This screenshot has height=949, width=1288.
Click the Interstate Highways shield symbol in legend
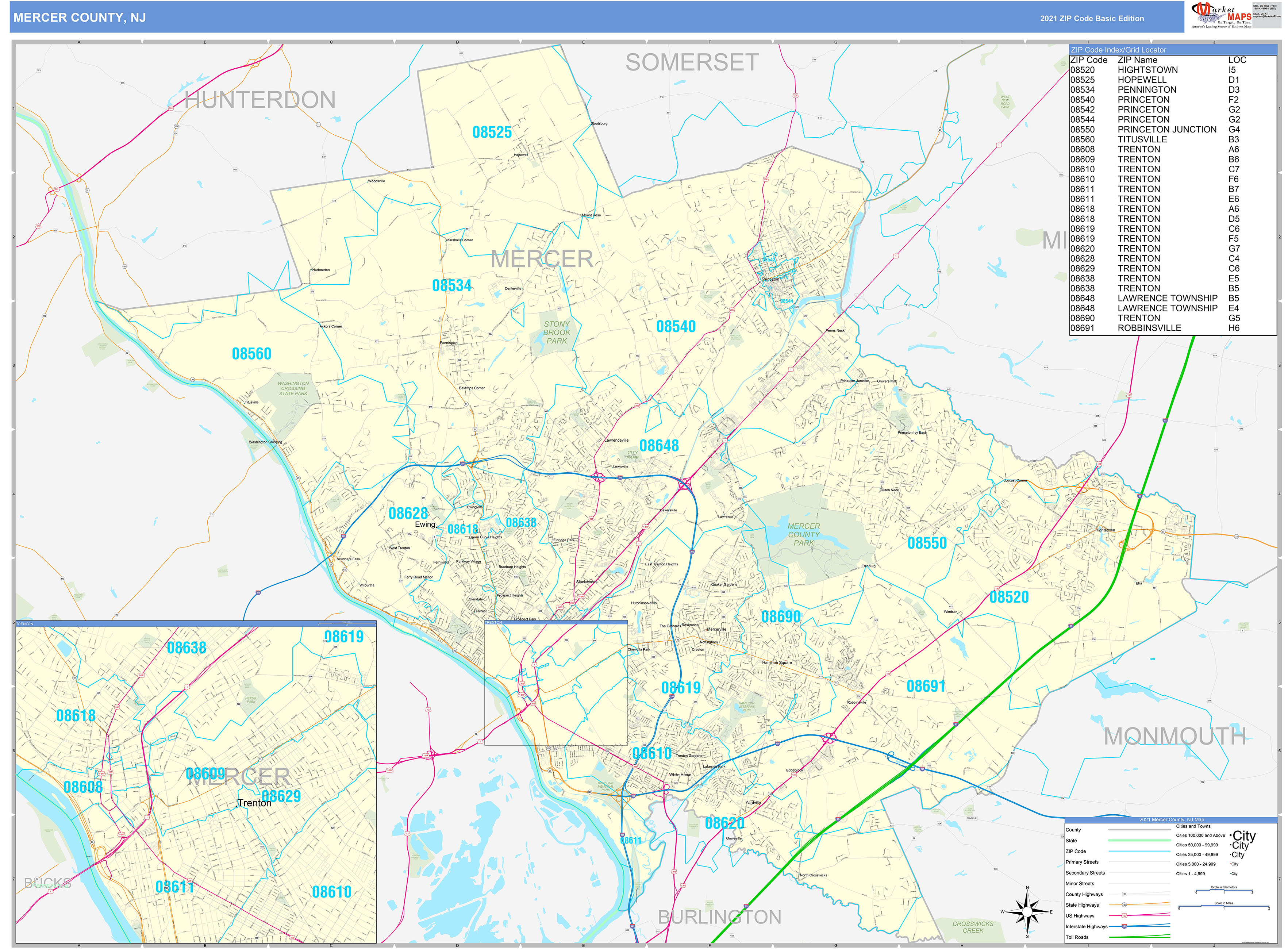(x=1125, y=927)
